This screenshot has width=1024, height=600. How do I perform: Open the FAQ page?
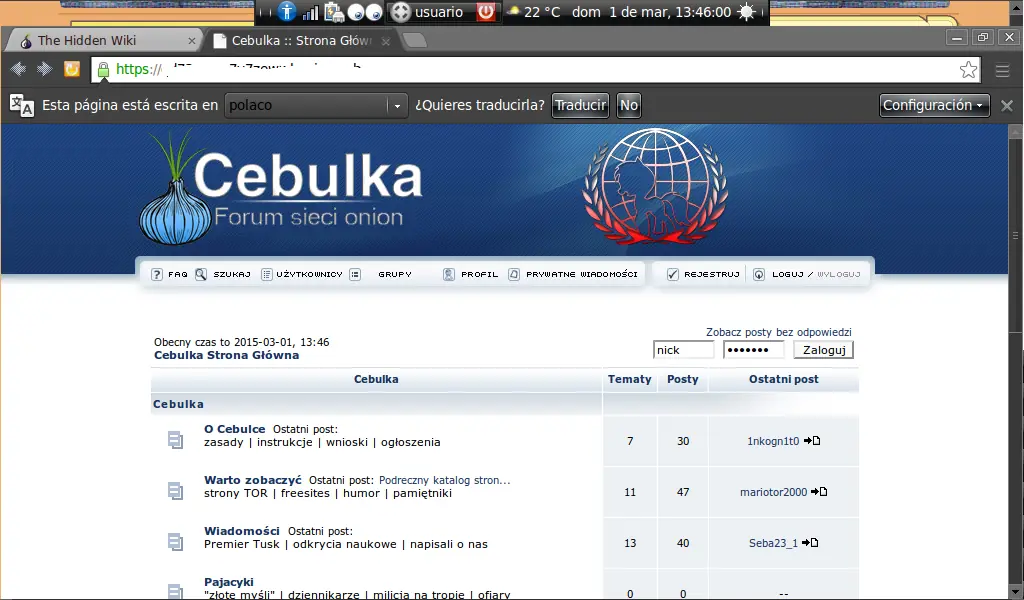(x=178, y=274)
